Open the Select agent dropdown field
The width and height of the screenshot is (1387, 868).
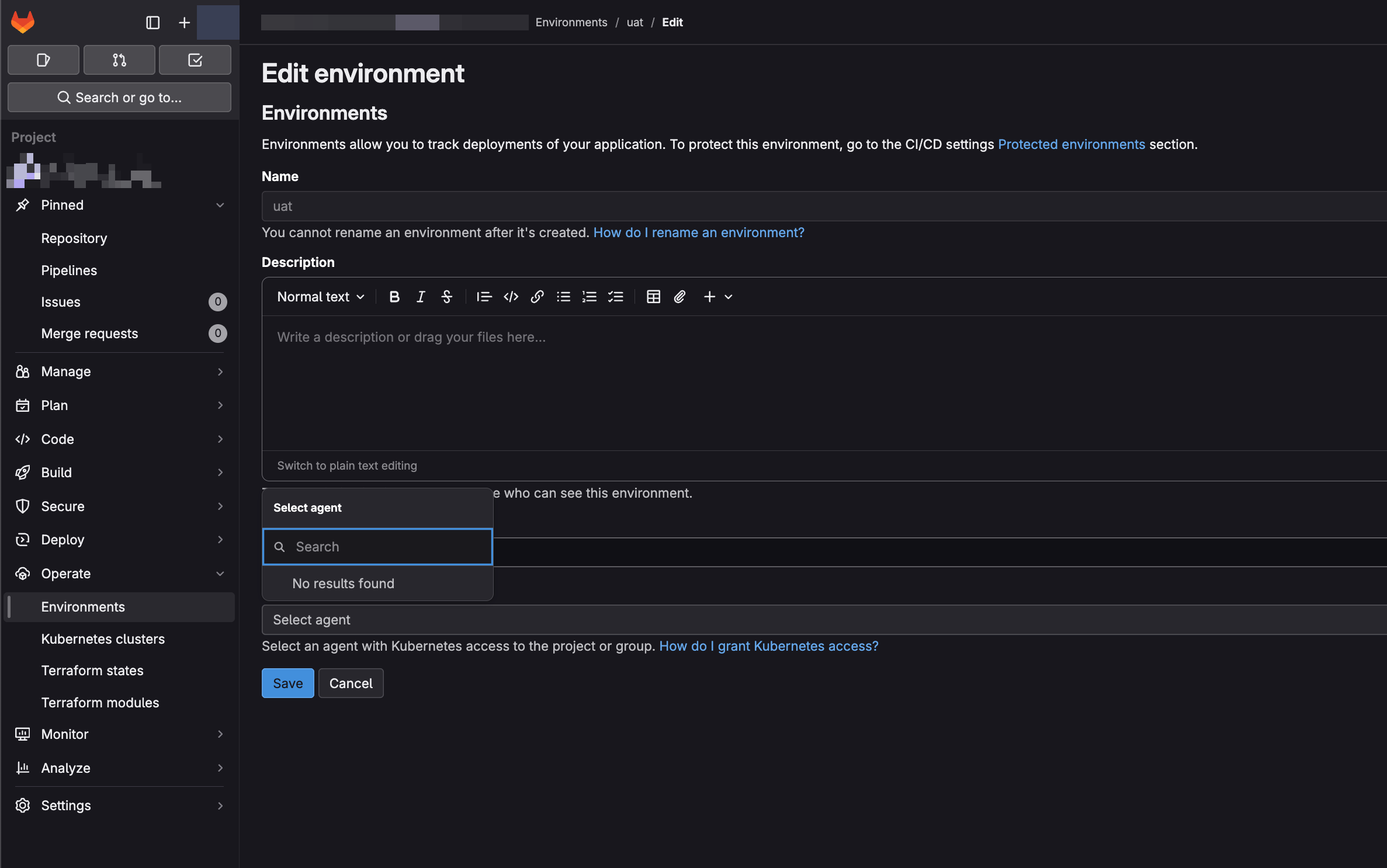[x=818, y=620]
